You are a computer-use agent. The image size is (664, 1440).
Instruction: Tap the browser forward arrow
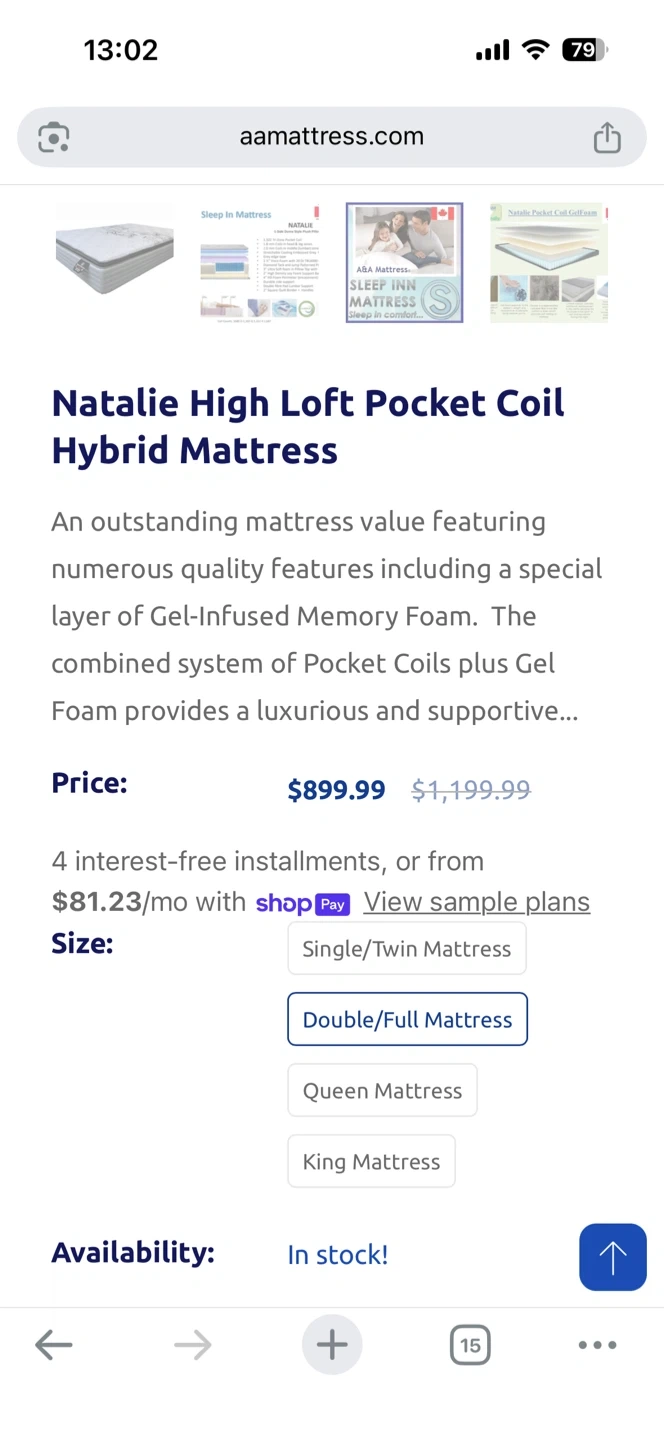[192, 1345]
